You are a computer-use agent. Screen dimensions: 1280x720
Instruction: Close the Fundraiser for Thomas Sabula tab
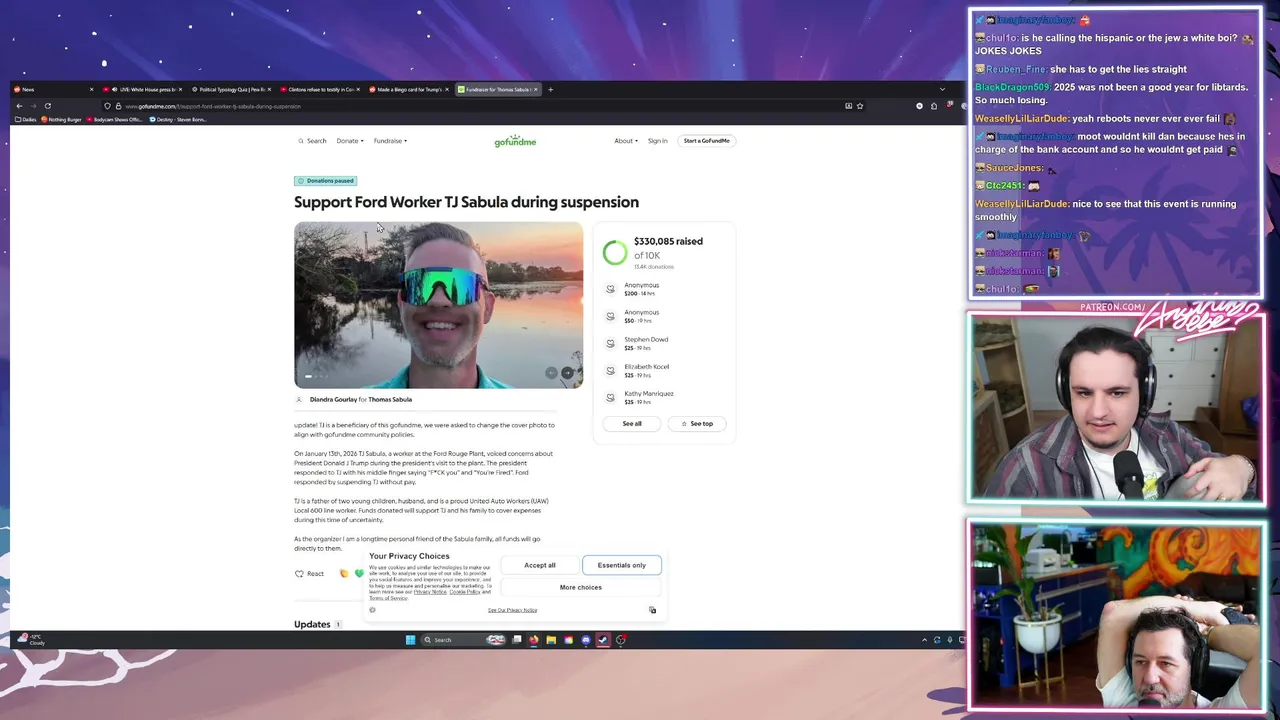(536, 89)
